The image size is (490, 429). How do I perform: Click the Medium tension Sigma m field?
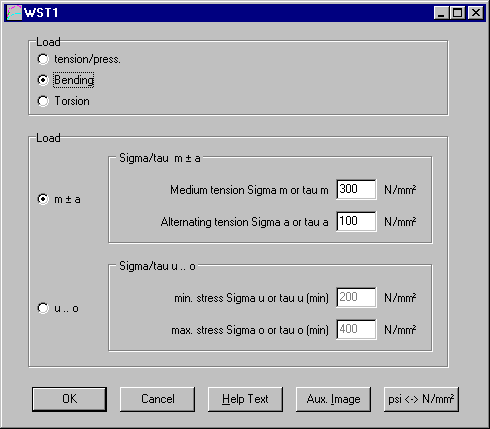click(x=356, y=189)
